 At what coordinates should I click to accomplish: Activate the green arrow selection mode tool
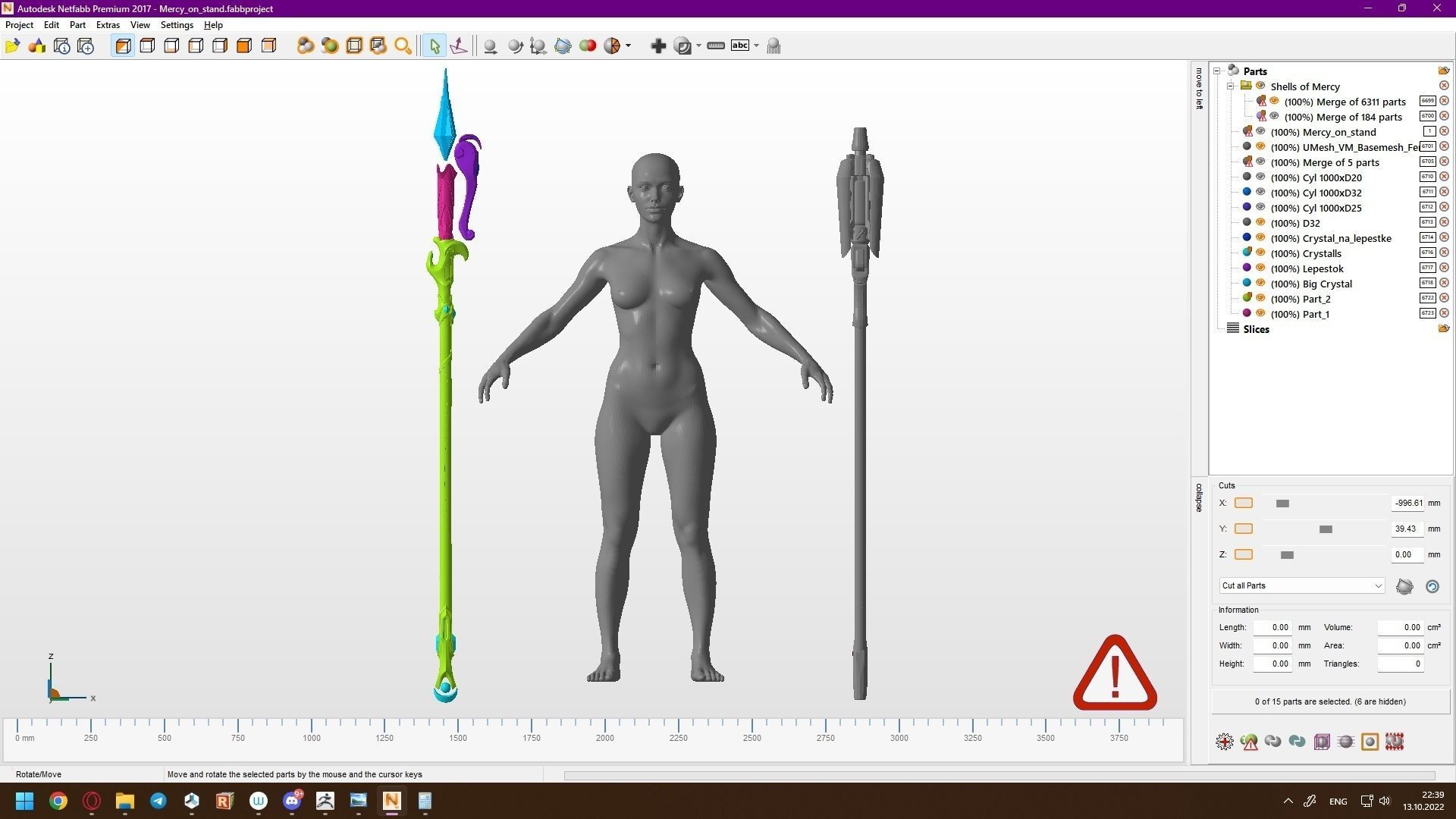[435, 46]
